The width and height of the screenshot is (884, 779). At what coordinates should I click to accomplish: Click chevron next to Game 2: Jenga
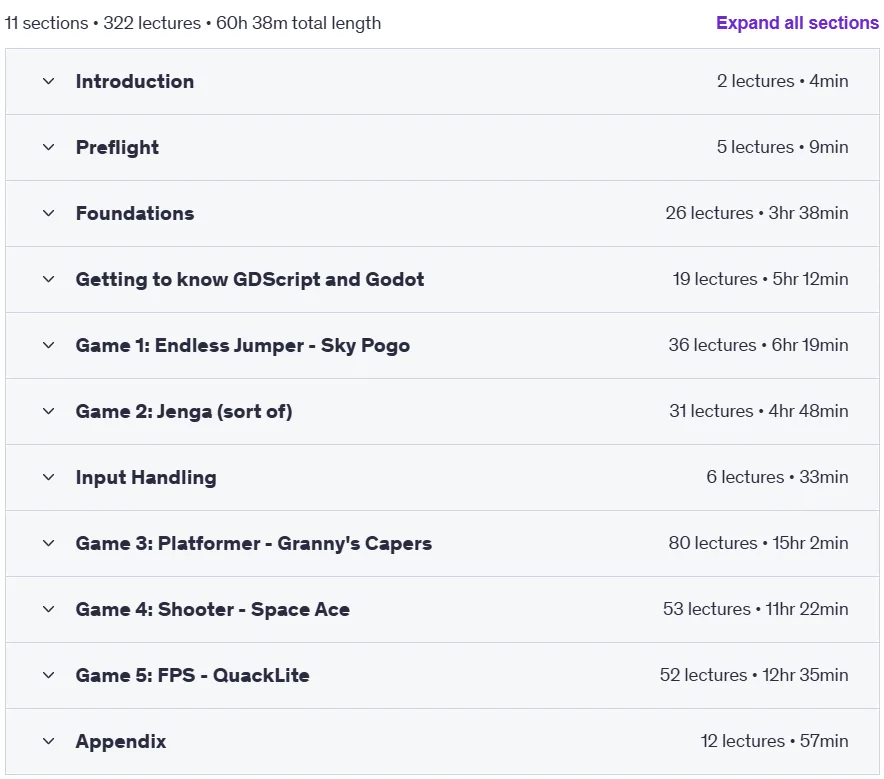coord(48,411)
